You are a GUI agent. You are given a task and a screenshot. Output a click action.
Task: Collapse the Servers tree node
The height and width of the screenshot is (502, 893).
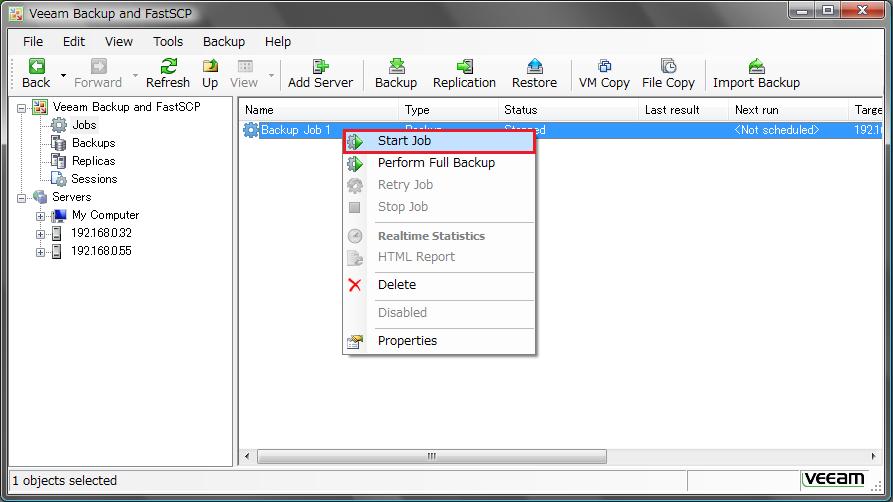coord(22,198)
